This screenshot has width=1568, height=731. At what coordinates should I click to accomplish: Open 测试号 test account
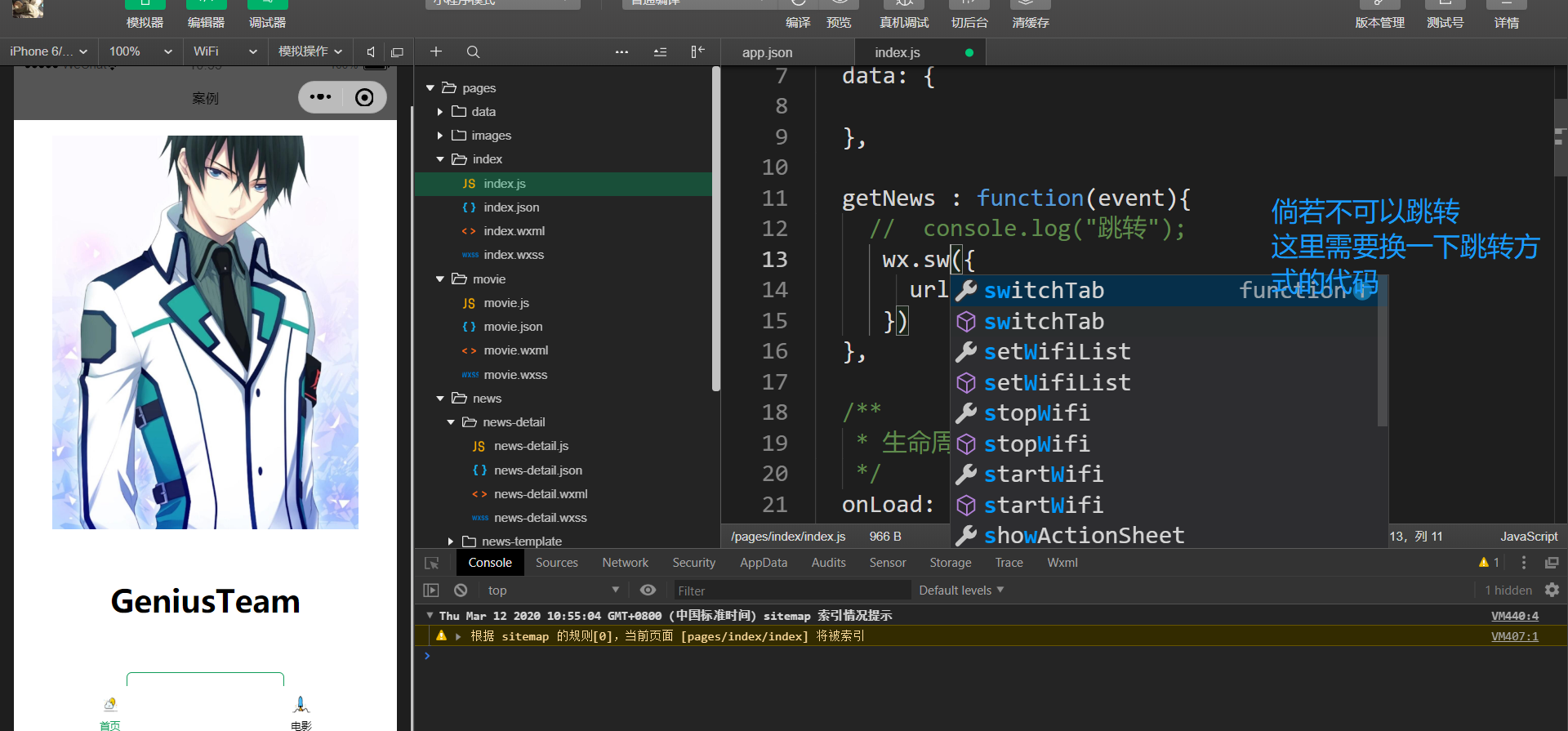coord(1445,16)
